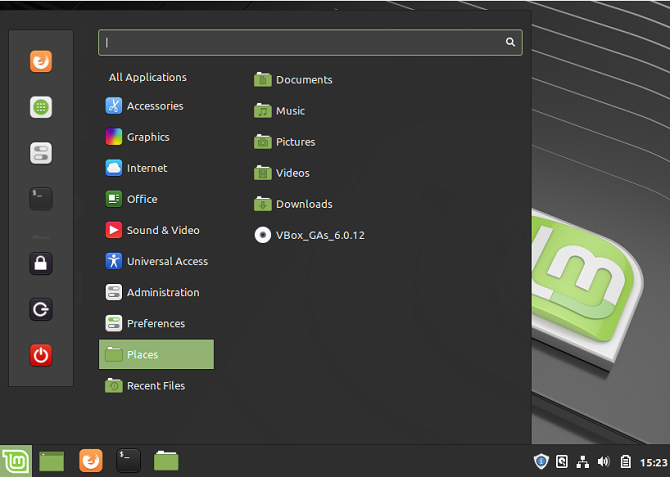
Task: Click the magnifier icon in search box
Action: point(510,42)
